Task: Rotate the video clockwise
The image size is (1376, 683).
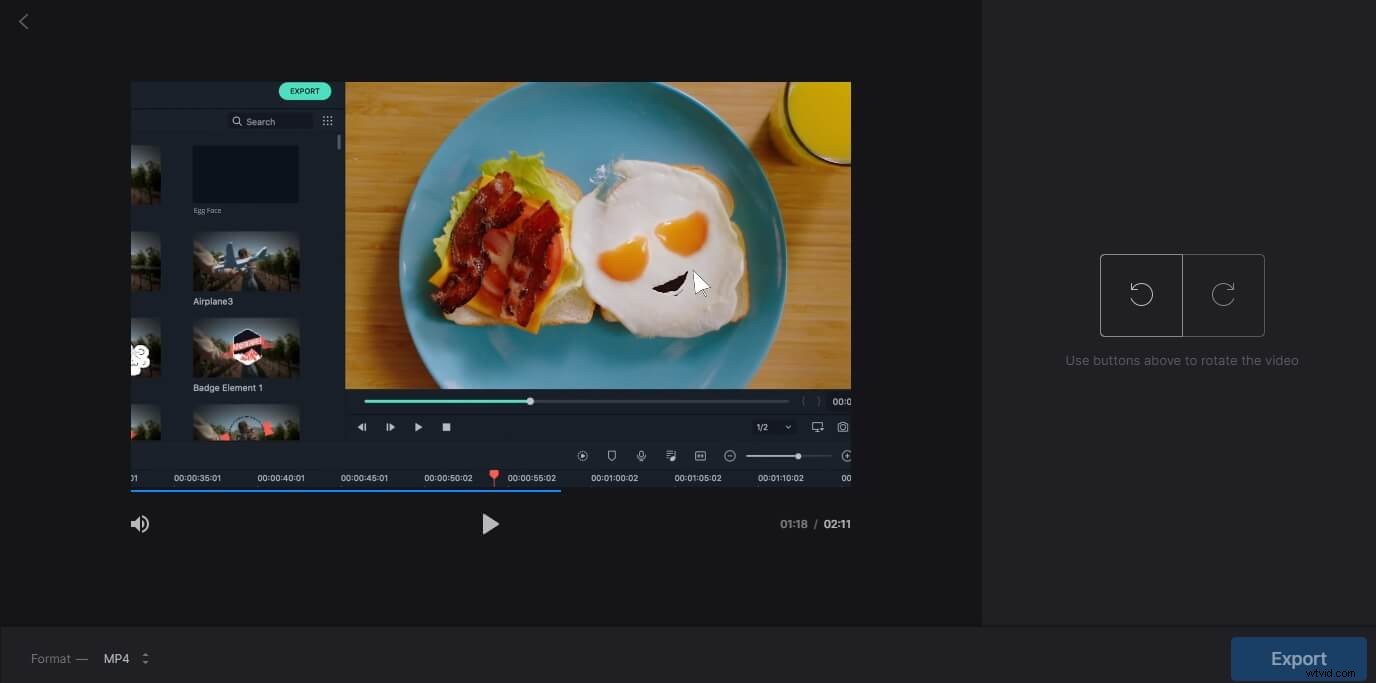Action: tap(1223, 295)
